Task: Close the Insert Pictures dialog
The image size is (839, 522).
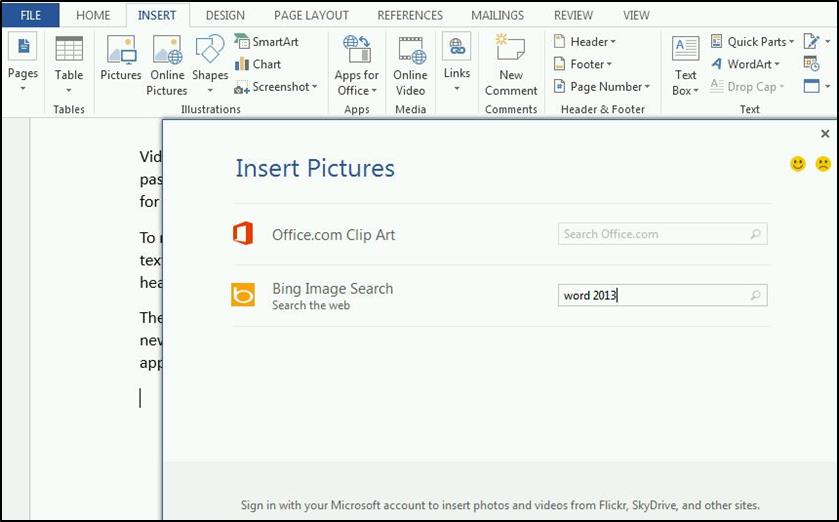Action: click(825, 134)
